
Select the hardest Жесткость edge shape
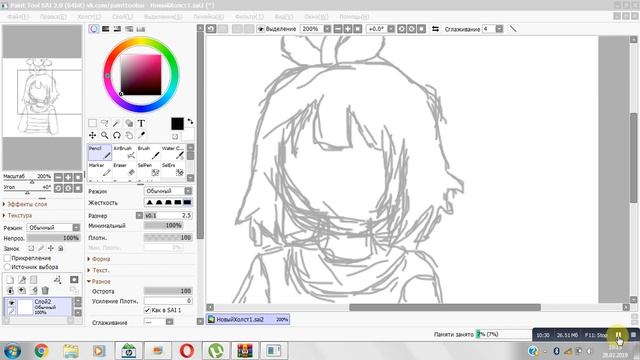(187, 202)
